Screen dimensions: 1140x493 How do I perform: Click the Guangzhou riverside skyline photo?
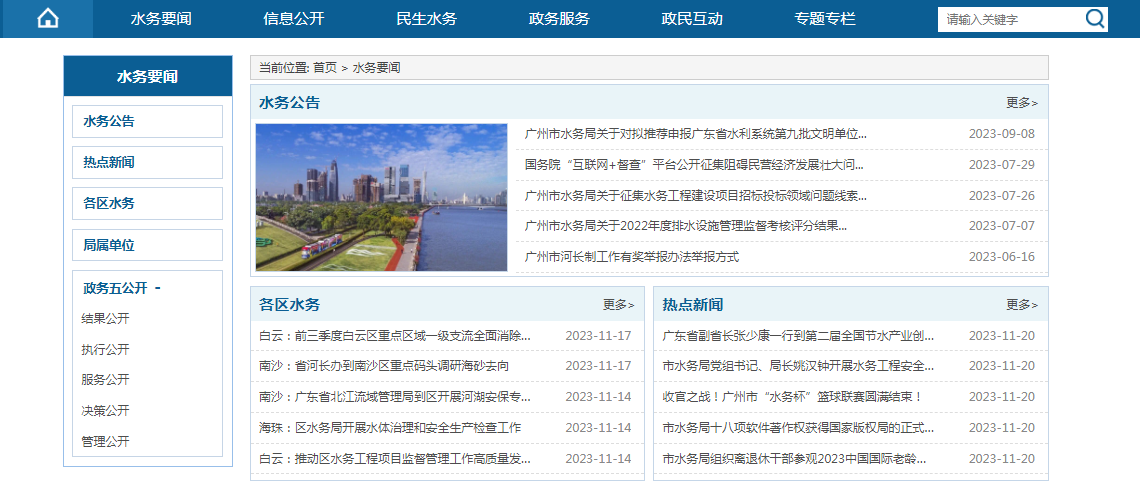381,197
